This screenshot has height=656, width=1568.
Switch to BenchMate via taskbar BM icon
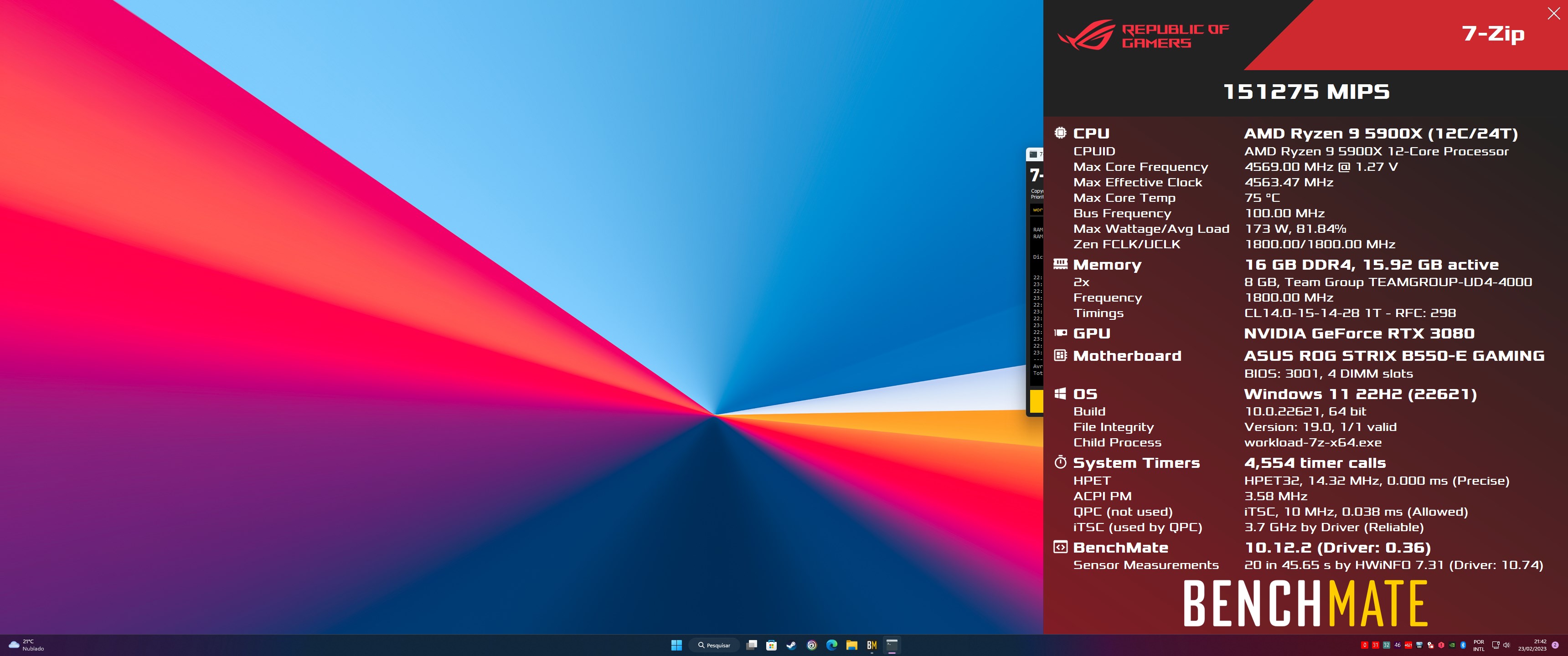point(872,645)
